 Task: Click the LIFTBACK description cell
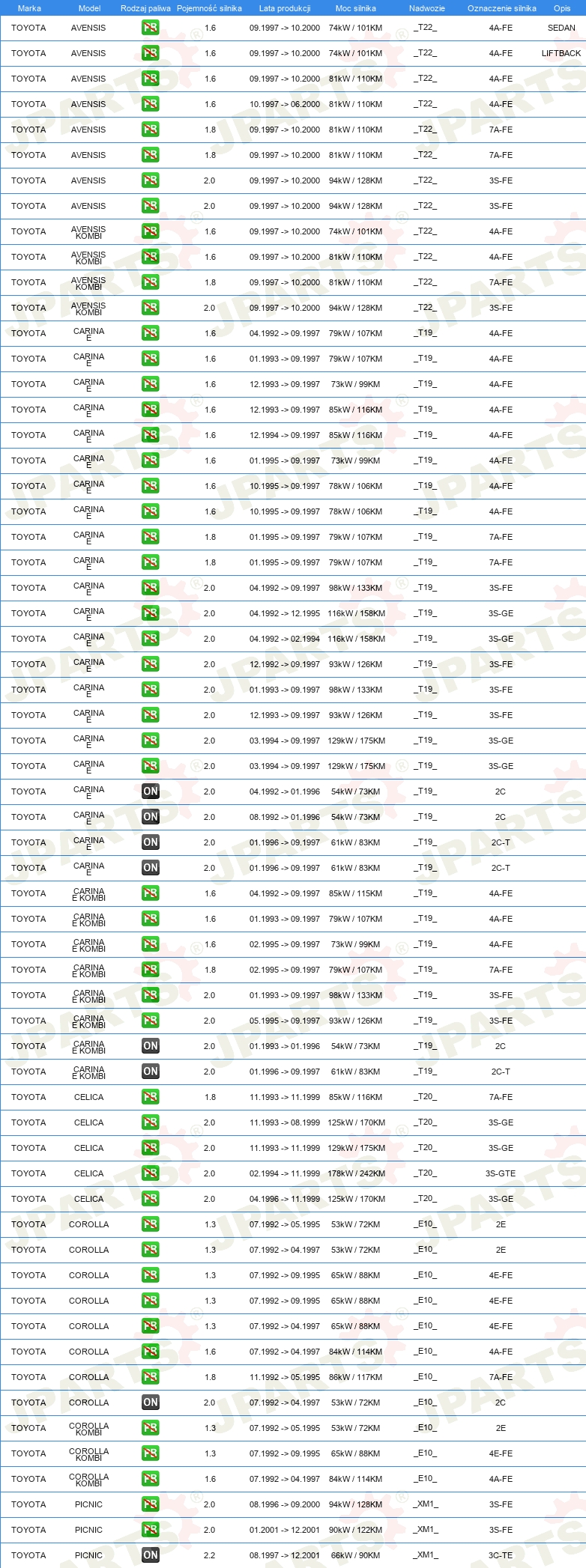(x=561, y=53)
